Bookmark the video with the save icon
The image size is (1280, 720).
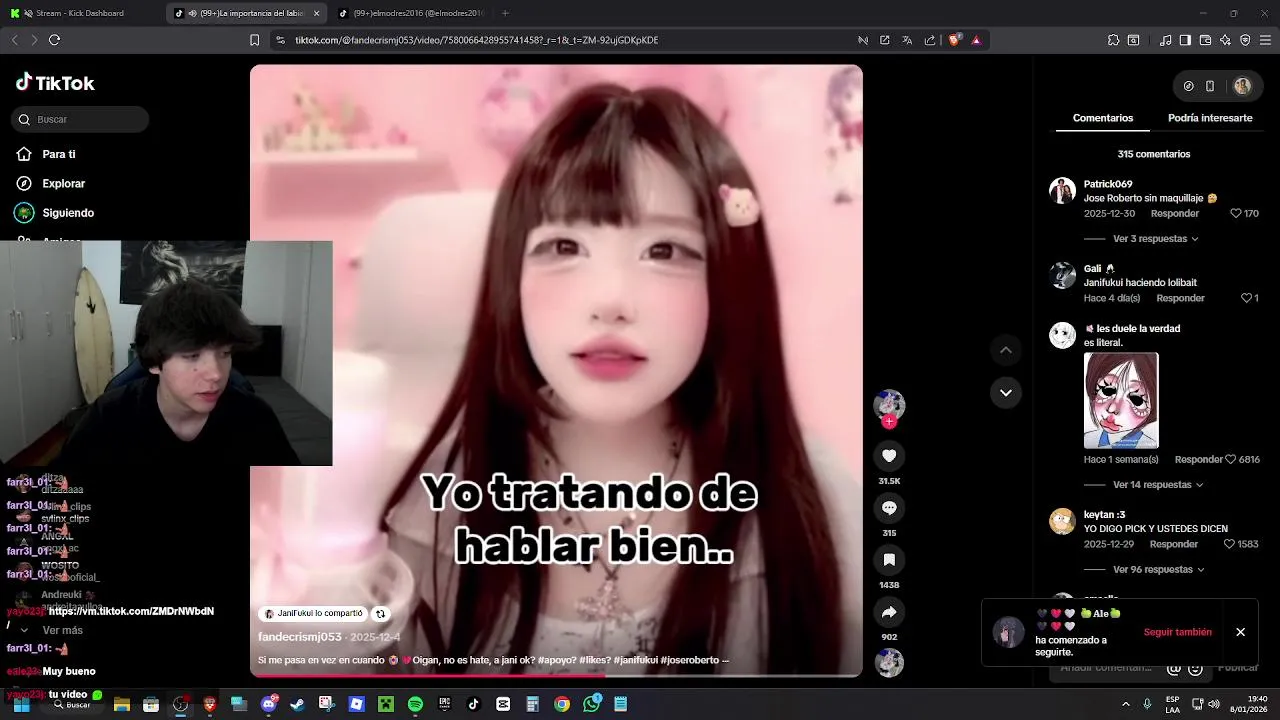pos(889,560)
